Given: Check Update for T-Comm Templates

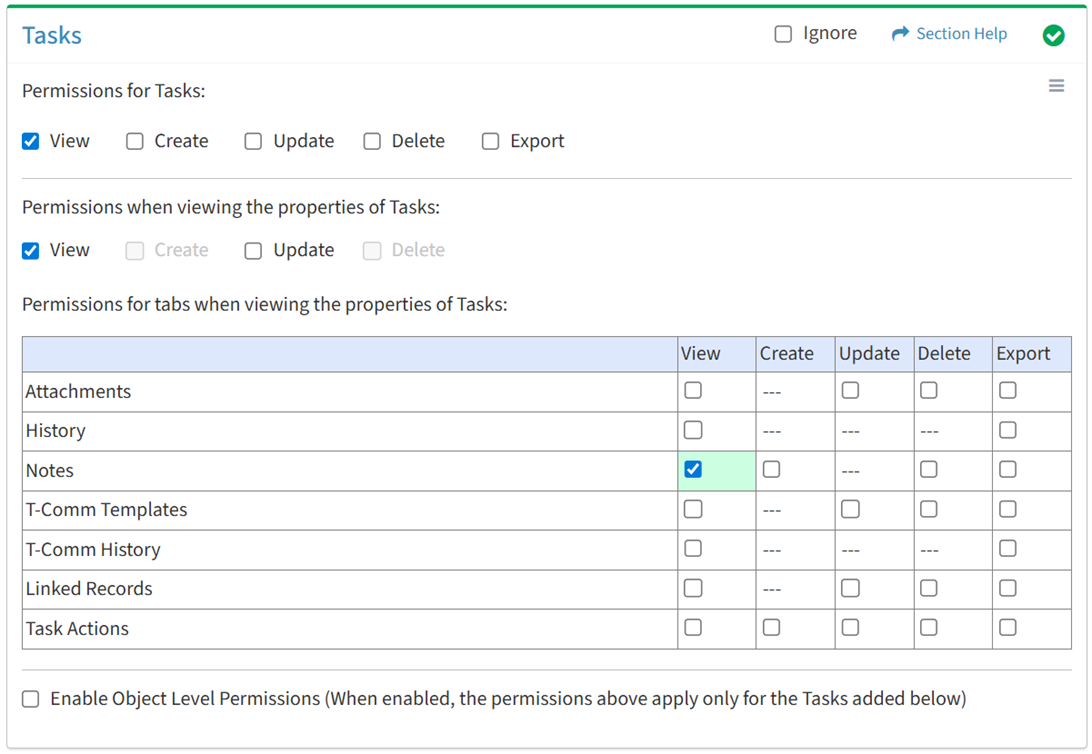Looking at the screenshot, I should (x=850, y=509).
